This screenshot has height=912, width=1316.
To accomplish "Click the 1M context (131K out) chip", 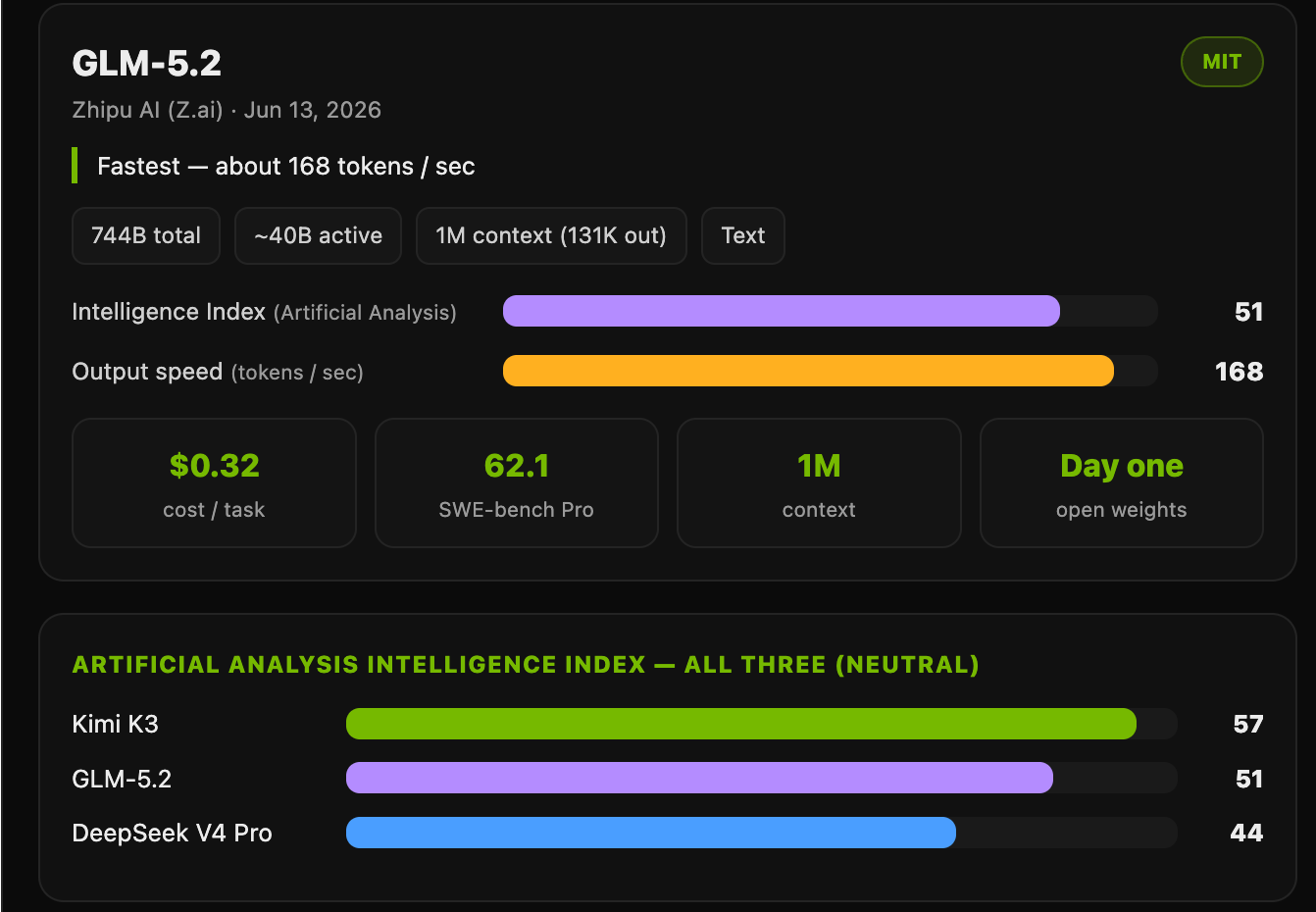I will pyautogui.click(x=551, y=235).
